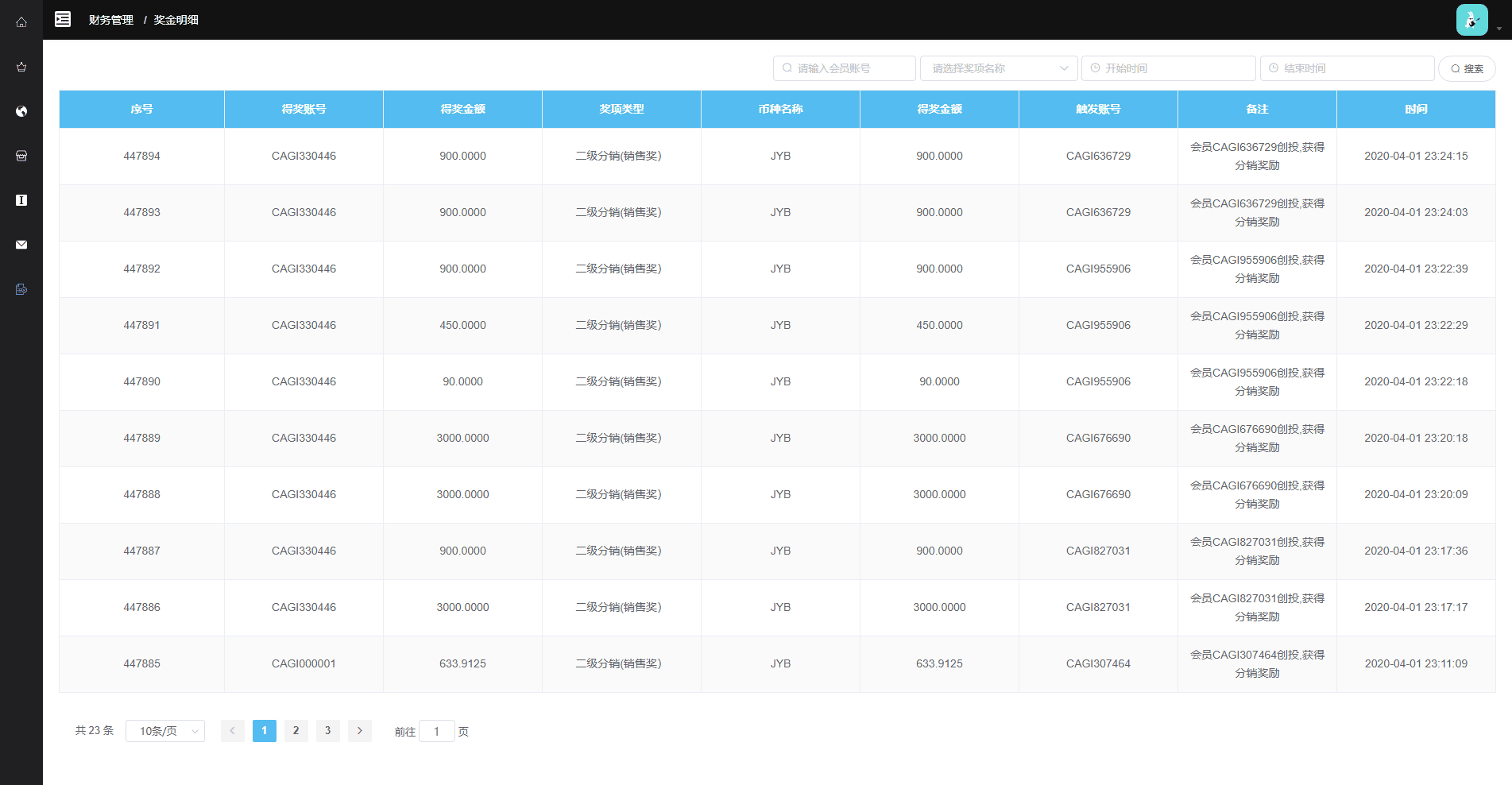Screen dimensions: 1512x785
Task: Open the 结束时间 date picker field
Action: 1347,68
